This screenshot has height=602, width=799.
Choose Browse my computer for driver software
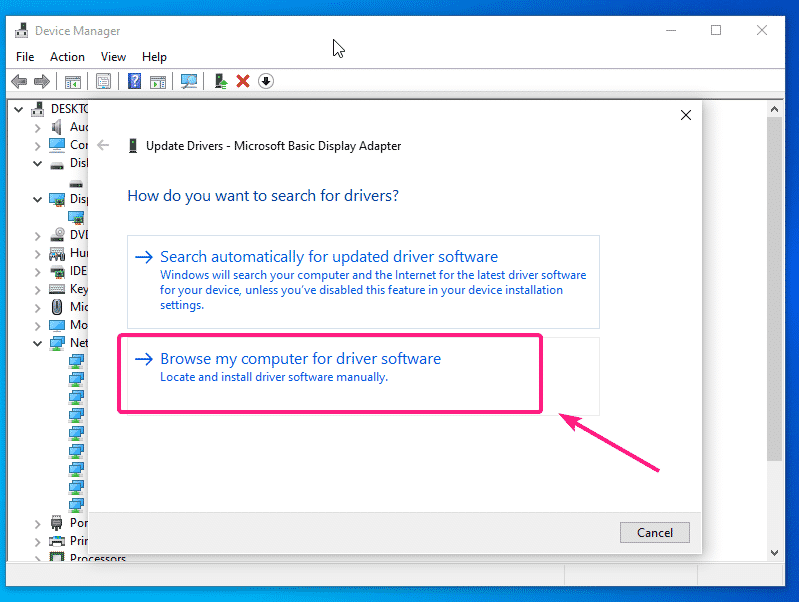coord(363,376)
